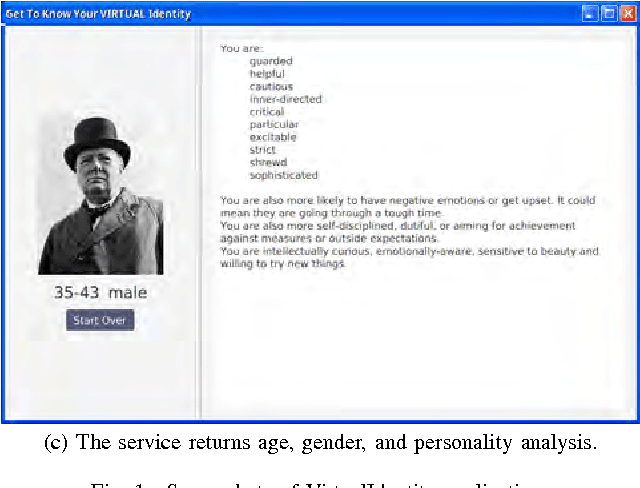Click the 'shrewd' trait word
Viewport: 640px width, 488px height.
coord(268,162)
